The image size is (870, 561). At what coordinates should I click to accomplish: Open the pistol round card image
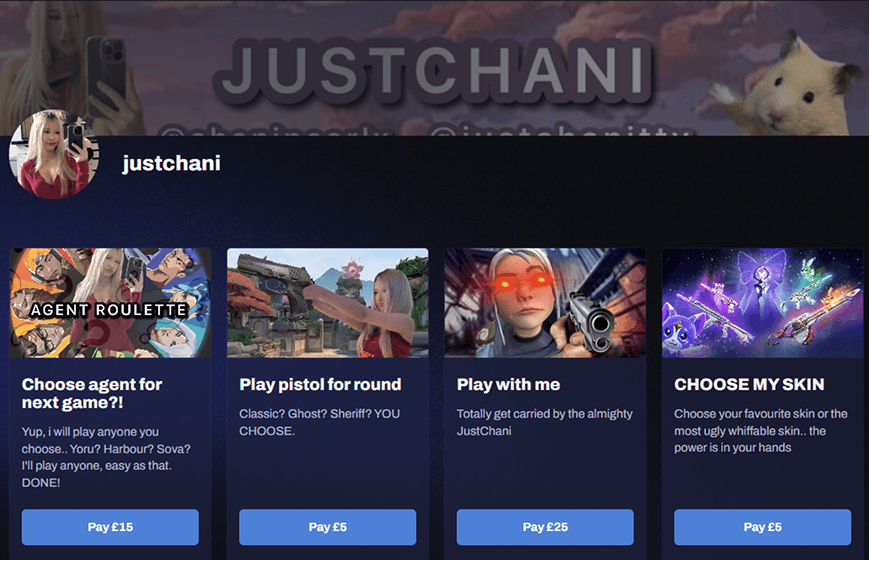[327, 302]
